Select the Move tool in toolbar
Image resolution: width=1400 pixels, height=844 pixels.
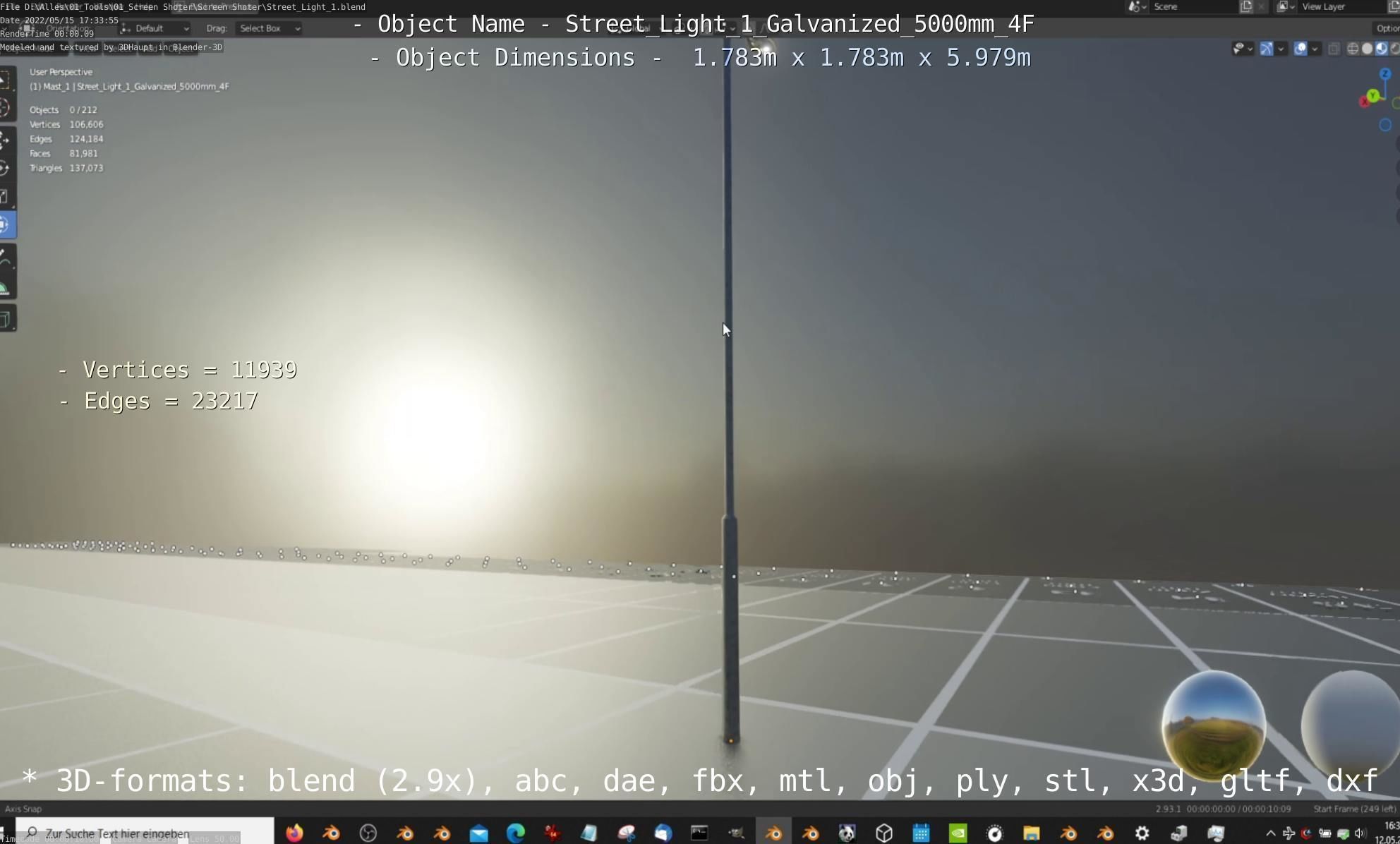(x=6, y=139)
